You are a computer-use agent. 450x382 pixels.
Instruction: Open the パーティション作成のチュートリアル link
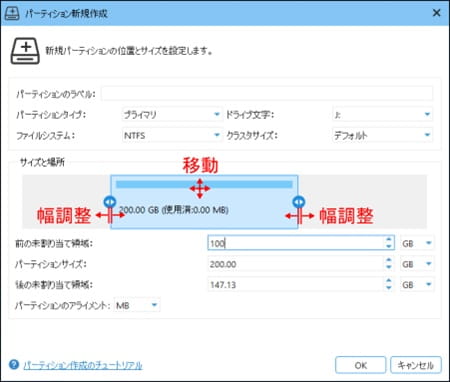[83, 365]
